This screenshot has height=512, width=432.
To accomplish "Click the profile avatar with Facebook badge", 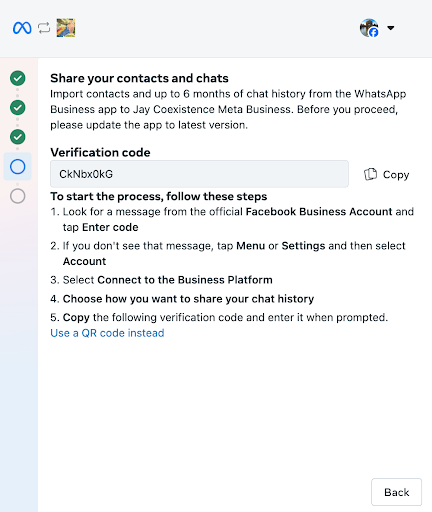I will (369, 28).
